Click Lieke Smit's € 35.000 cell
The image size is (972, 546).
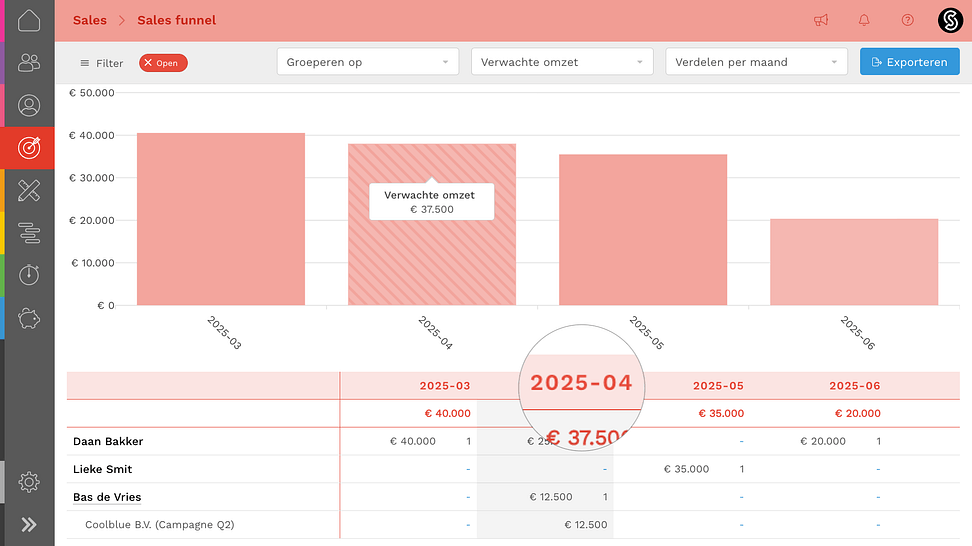pos(686,469)
